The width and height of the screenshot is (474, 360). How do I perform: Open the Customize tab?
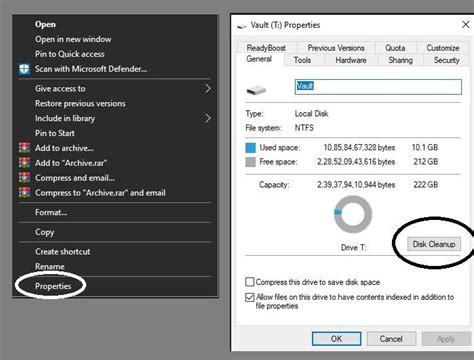point(443,48)
